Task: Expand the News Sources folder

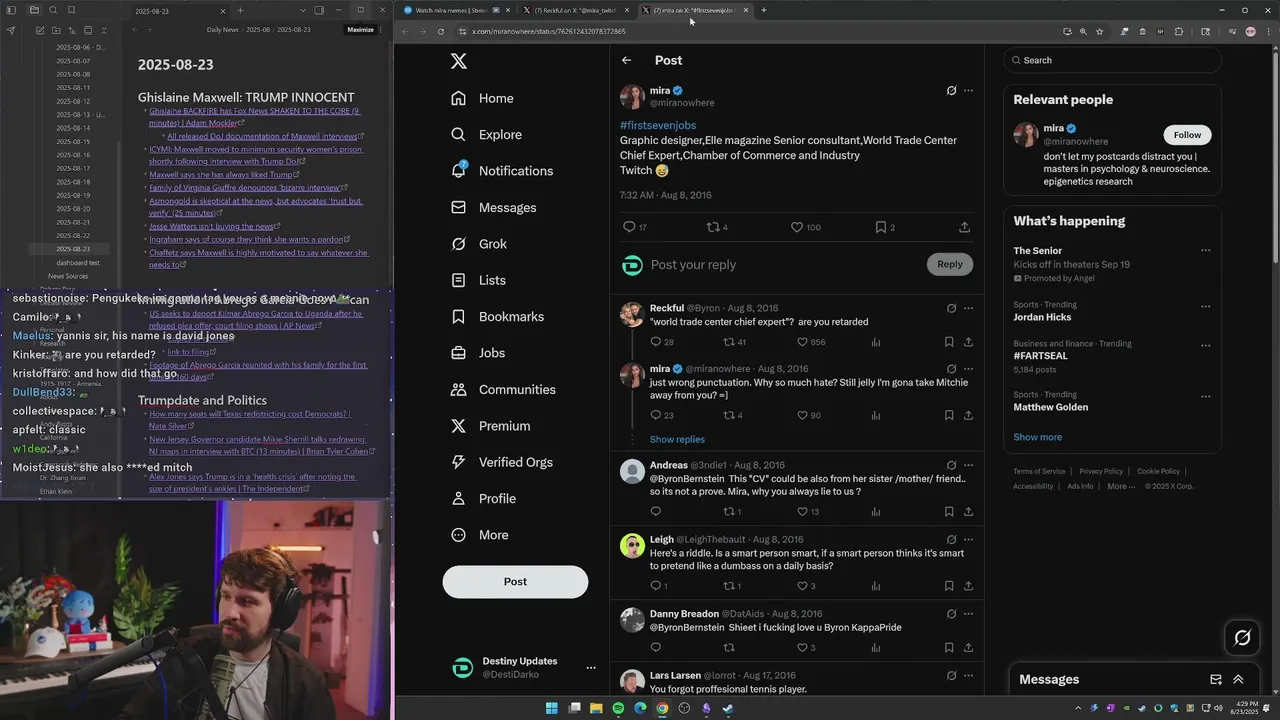Action: tap(68, 276)
